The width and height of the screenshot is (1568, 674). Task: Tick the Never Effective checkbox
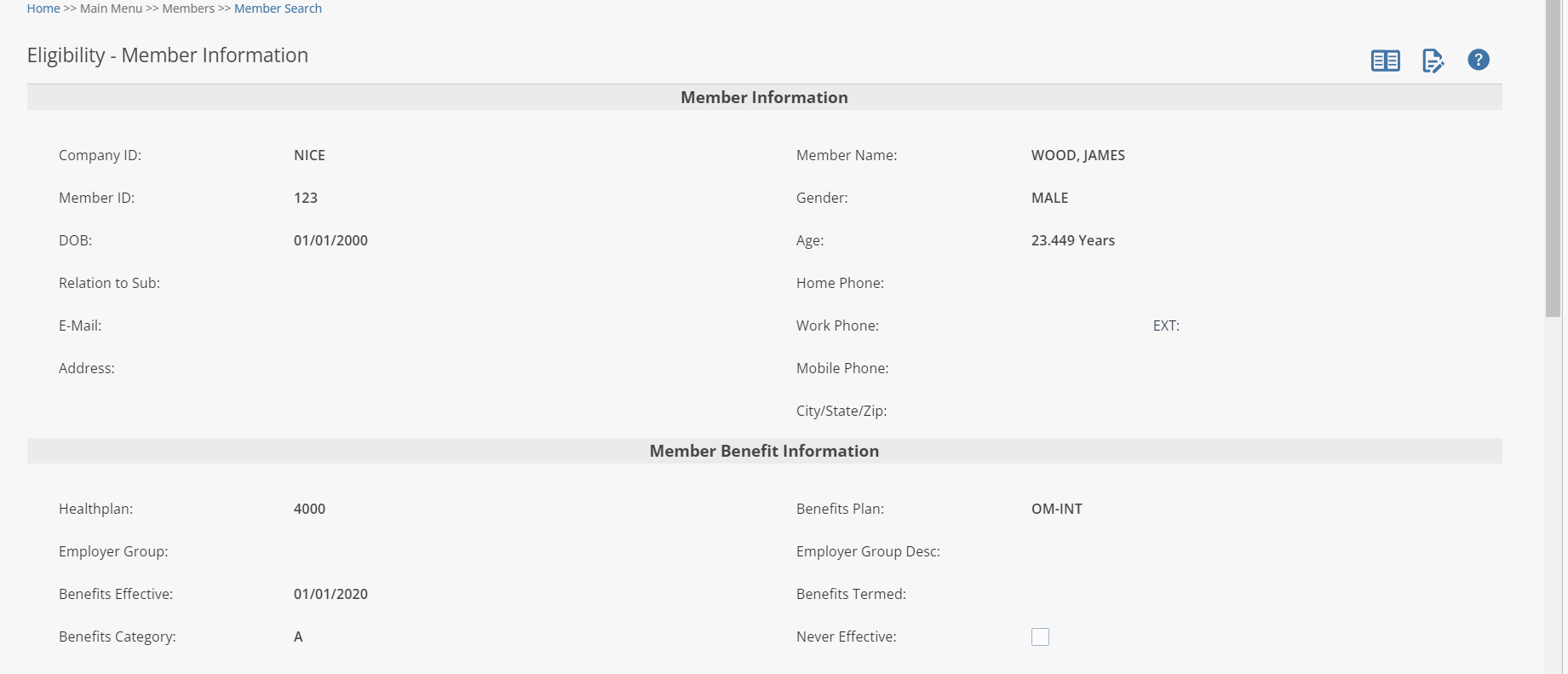[x=1040, y=637]
